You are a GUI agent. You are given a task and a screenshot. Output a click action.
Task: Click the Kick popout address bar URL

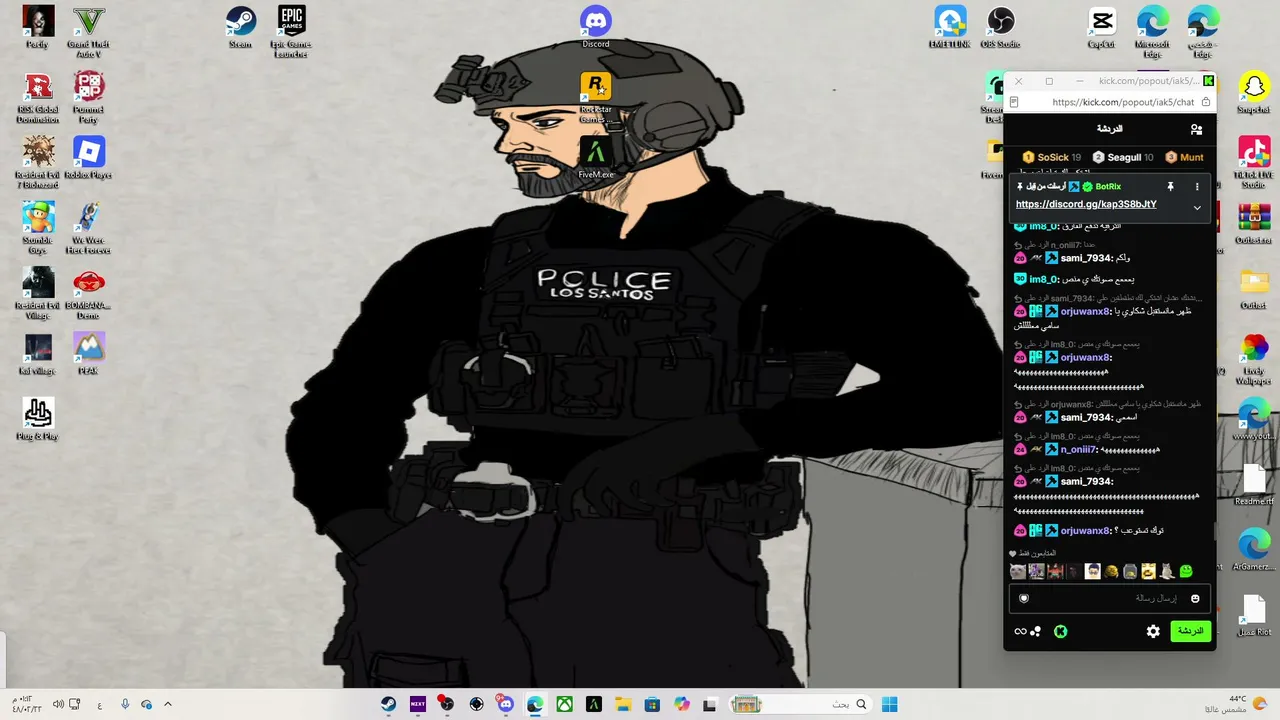(x=1123, y=102)
